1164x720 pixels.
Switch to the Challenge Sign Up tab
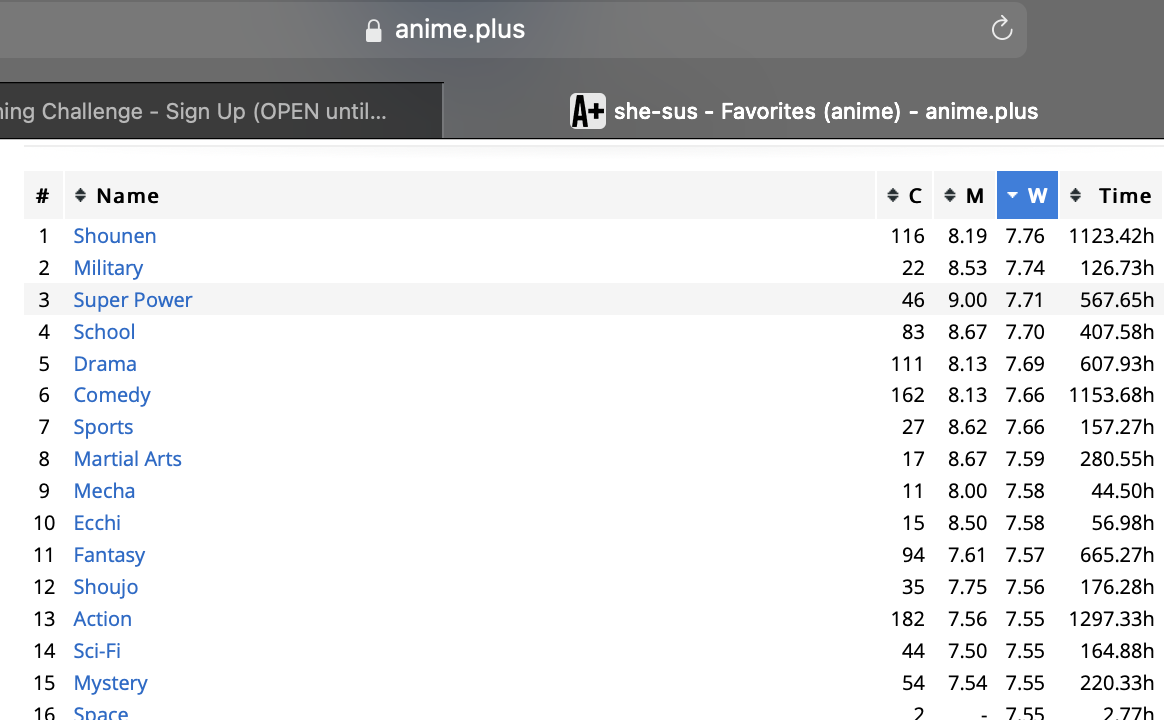coord(200,111)
